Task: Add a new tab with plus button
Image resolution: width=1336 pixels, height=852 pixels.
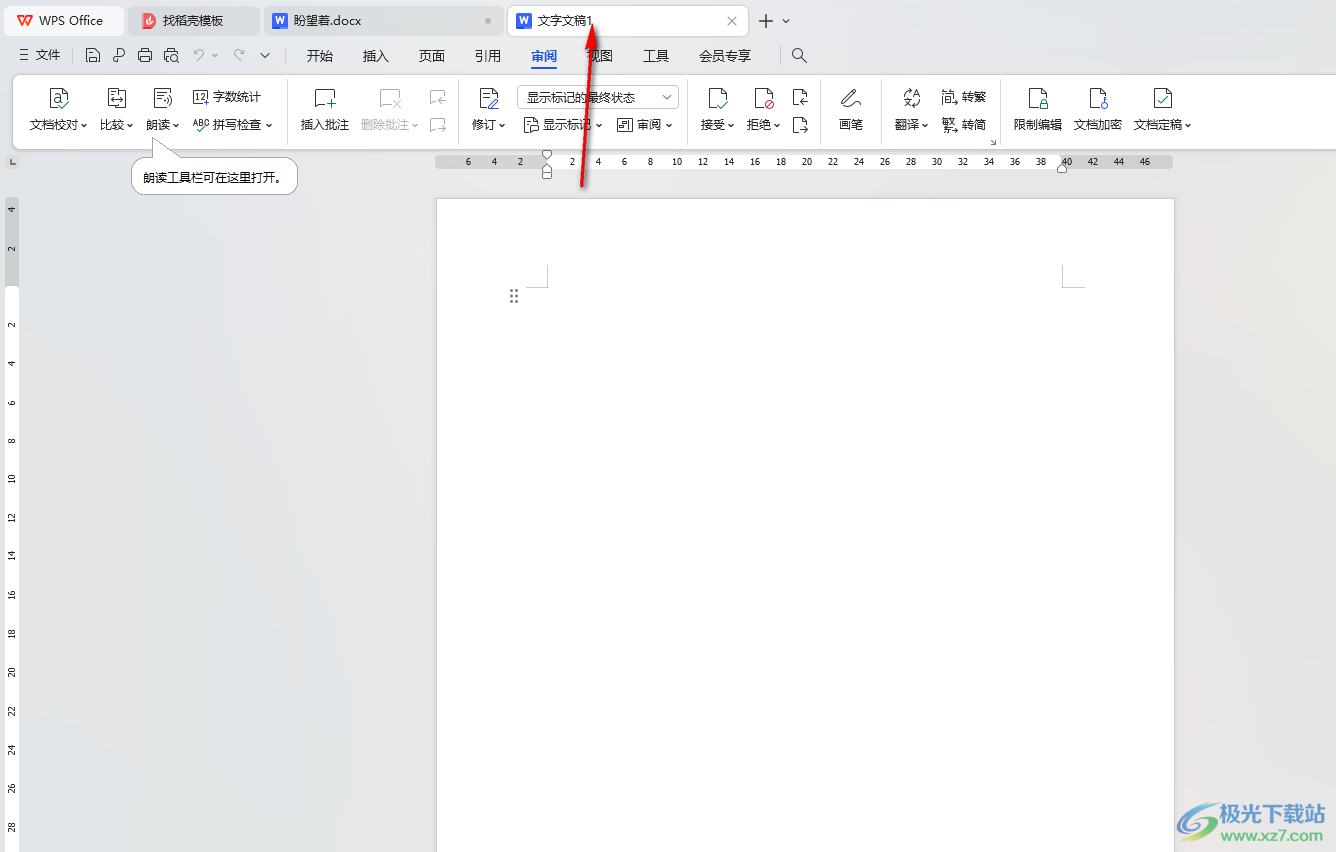Action: 766,21
